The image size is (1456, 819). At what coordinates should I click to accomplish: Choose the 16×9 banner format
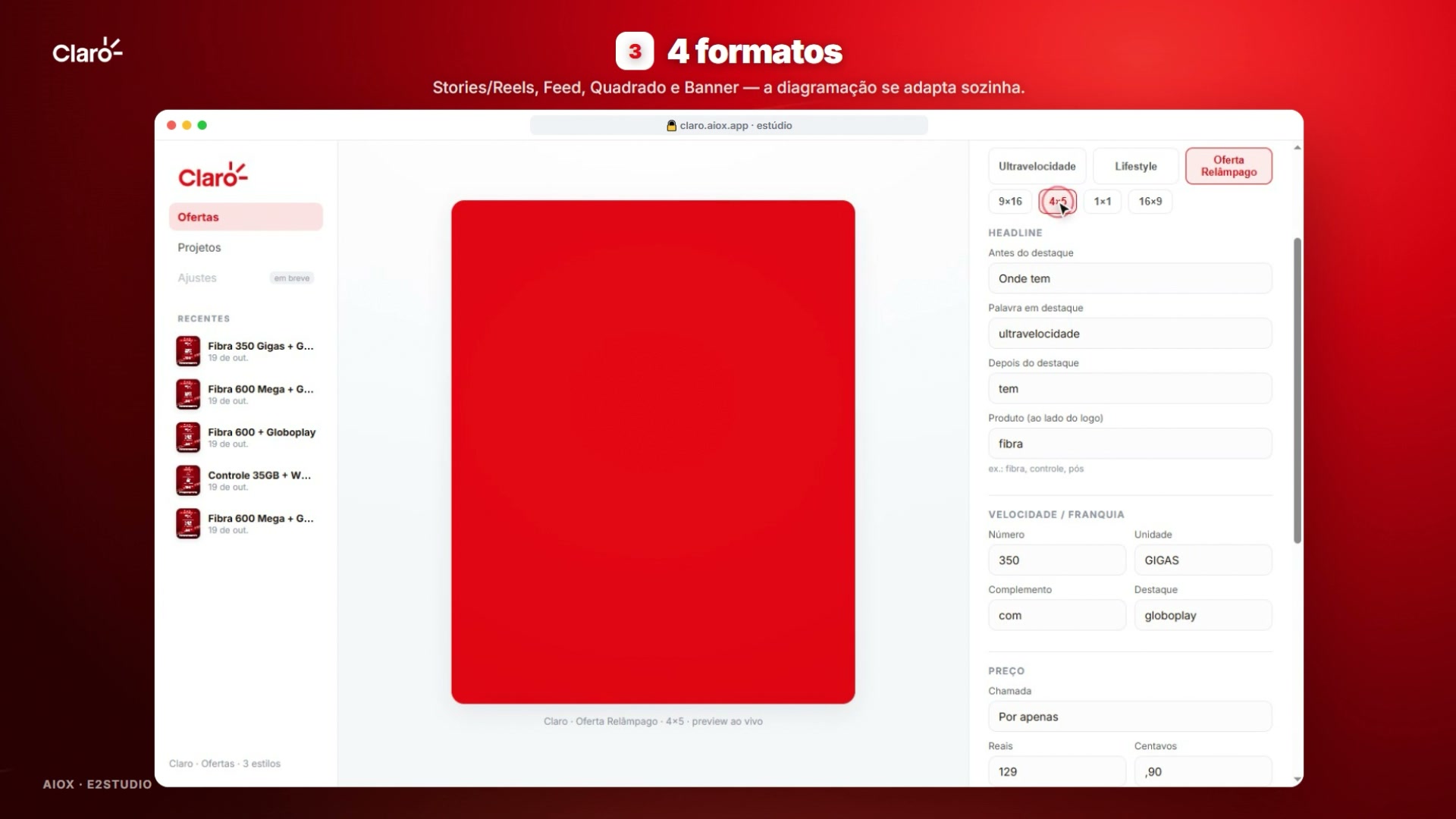[1150, 201]
